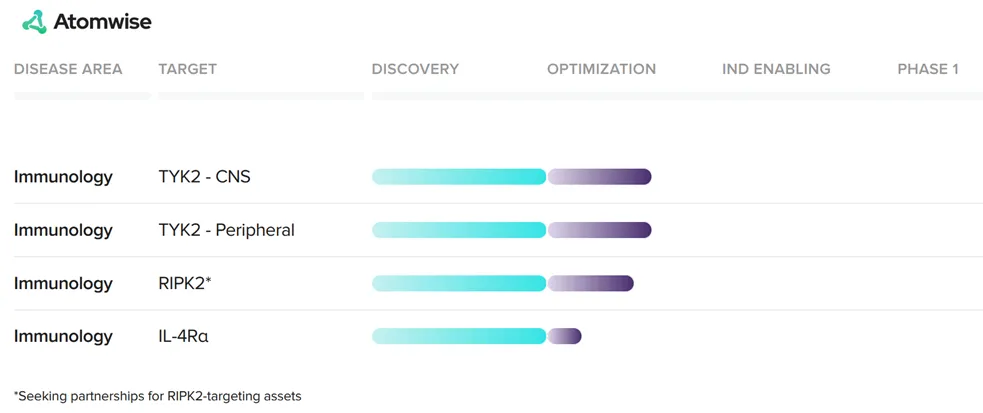The image size is (983, 413).
Task: Select the TYK2 - Peripheral target label
Action: pos(226,230)
